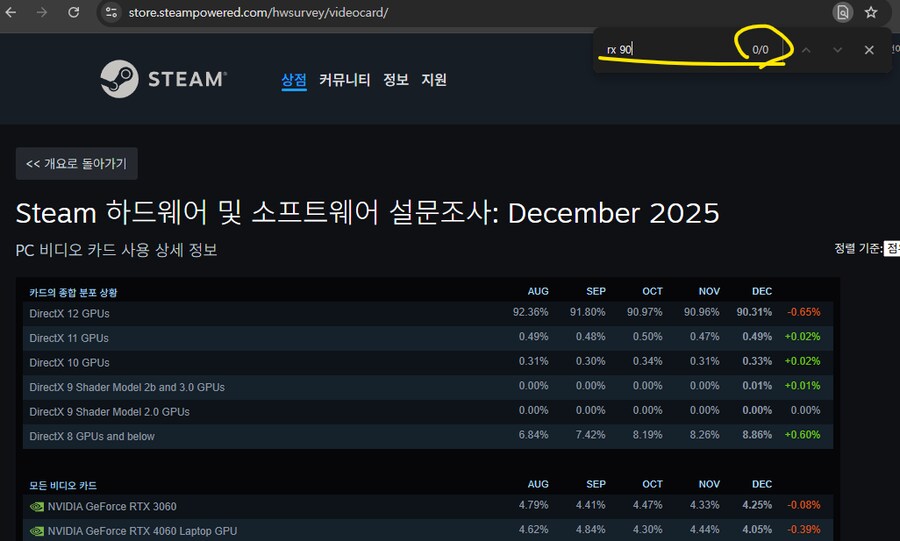The height and width of the screenshot is (541, 900).
Task: Click the 카드의 종합 분포 상황 header
Action: tap(73, 293)
